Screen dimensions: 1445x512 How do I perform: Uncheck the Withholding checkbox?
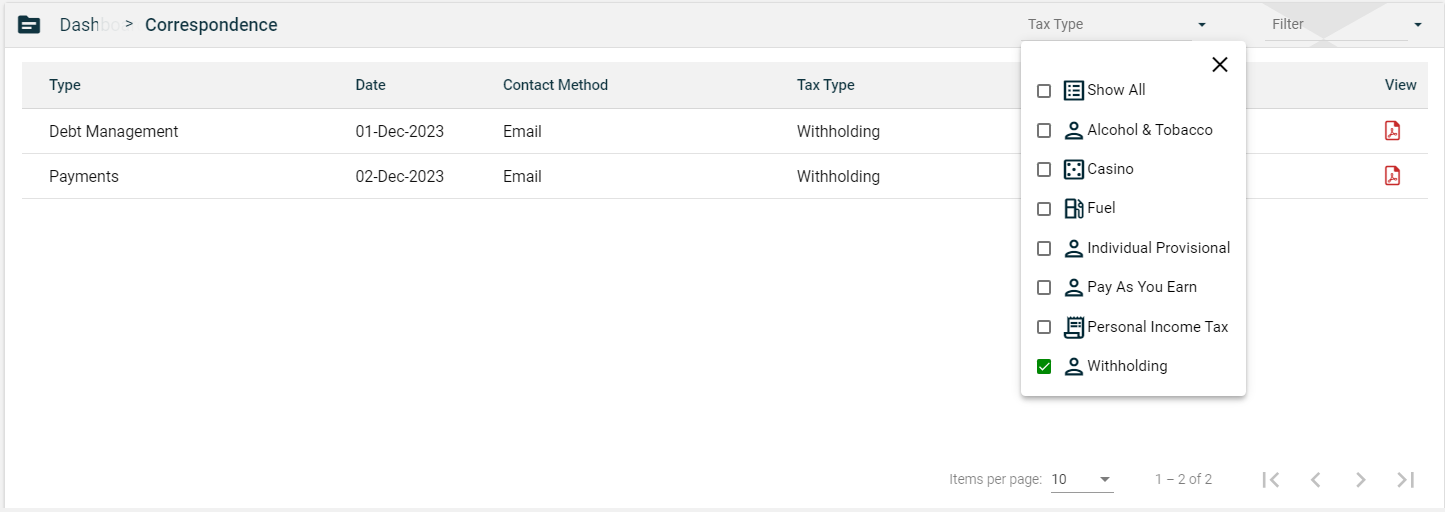(x=1044, y=367)
